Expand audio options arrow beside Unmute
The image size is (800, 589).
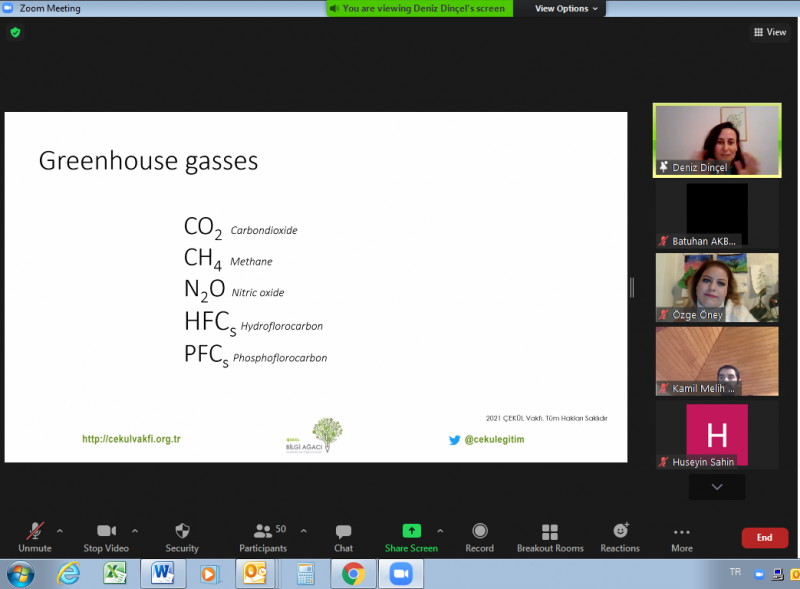(60, 531)
